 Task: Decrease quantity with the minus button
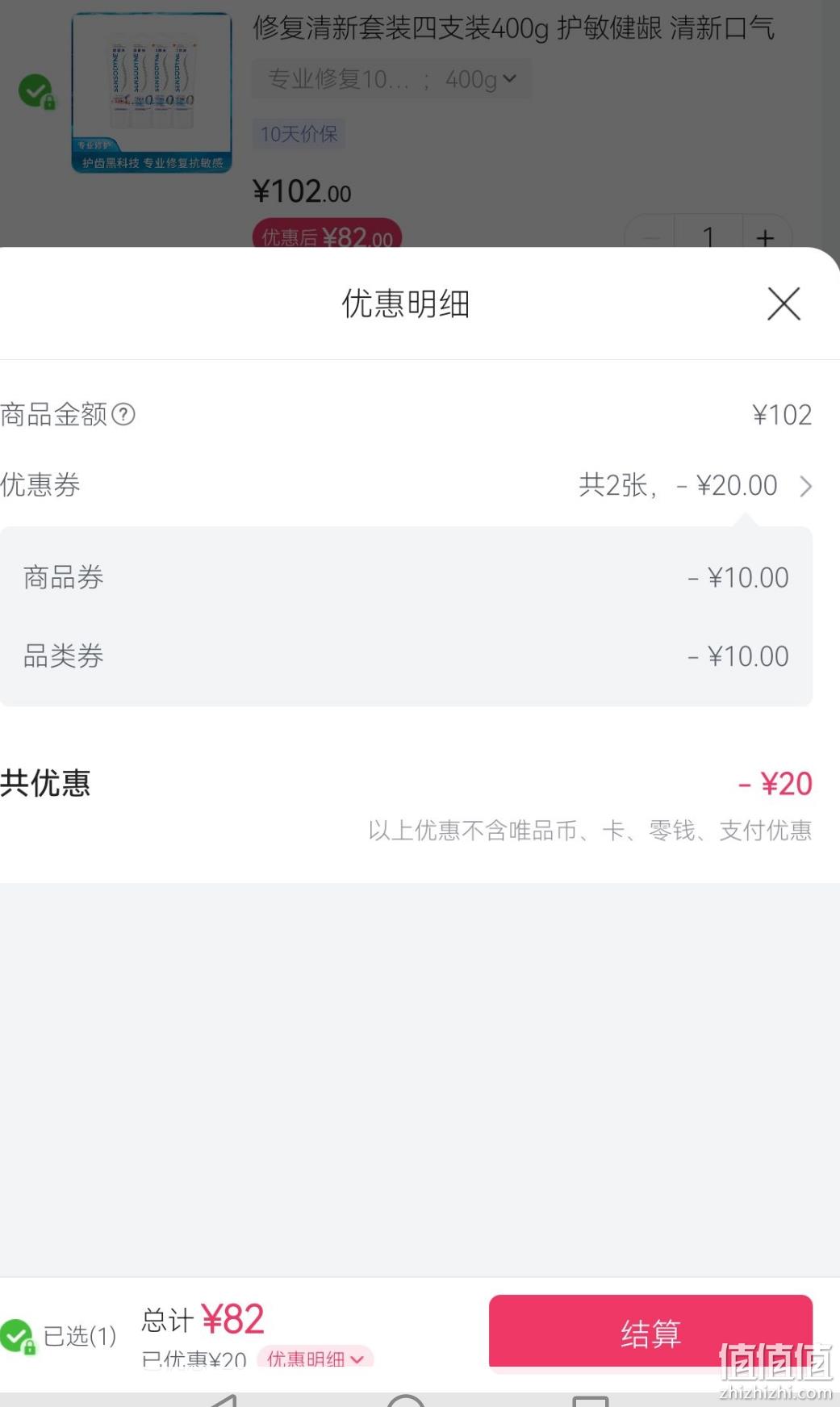pyautogui.click(x=650, y=237)
